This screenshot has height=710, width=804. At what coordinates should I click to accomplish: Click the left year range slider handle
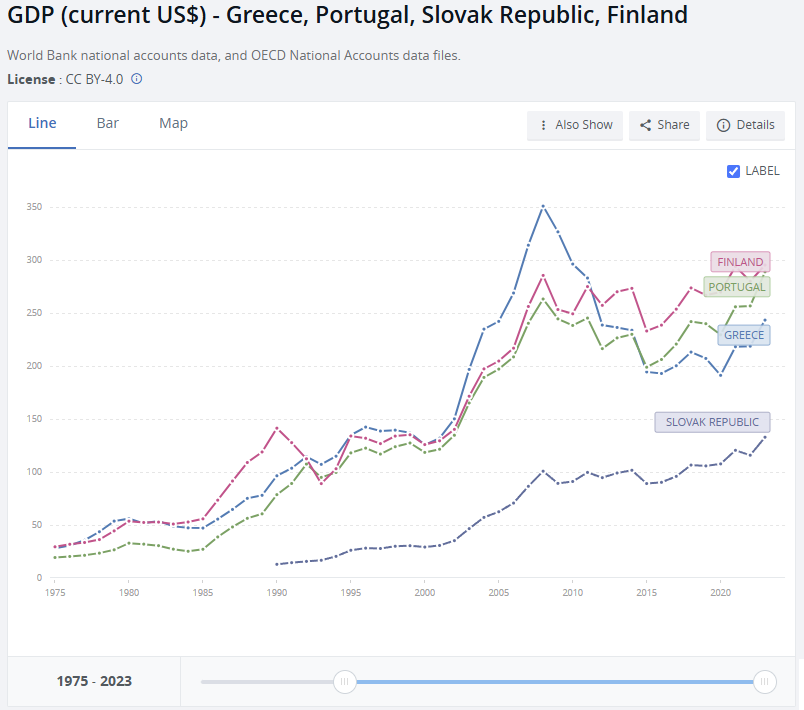click(344, 682)
